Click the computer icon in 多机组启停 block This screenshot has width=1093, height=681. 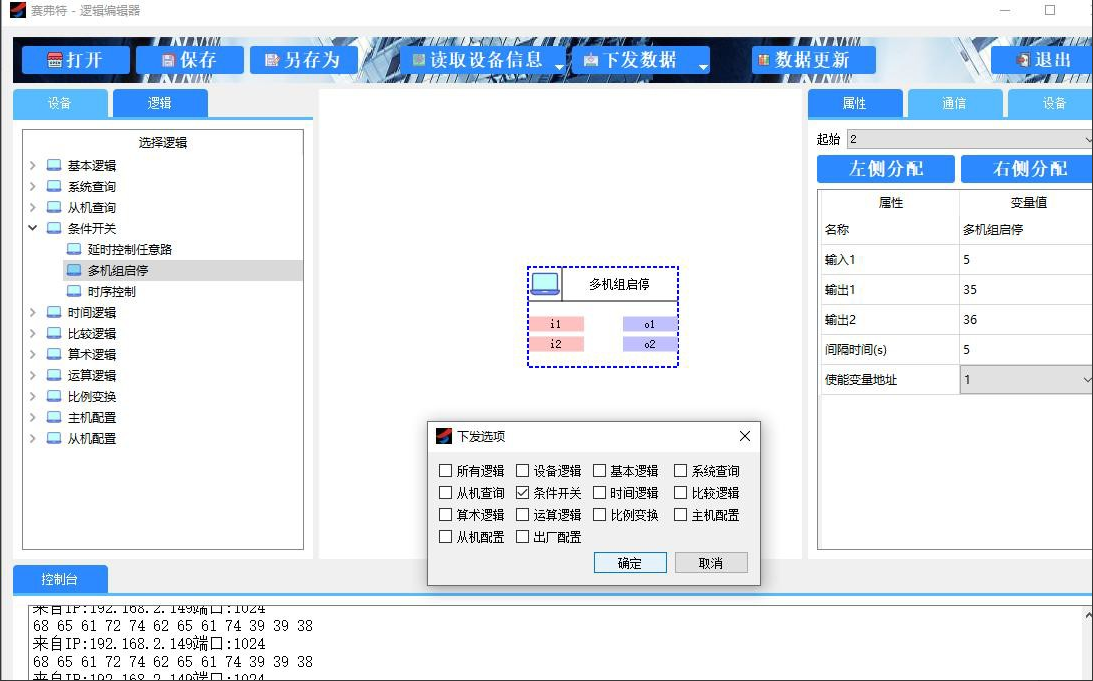(x=545, y=284)
